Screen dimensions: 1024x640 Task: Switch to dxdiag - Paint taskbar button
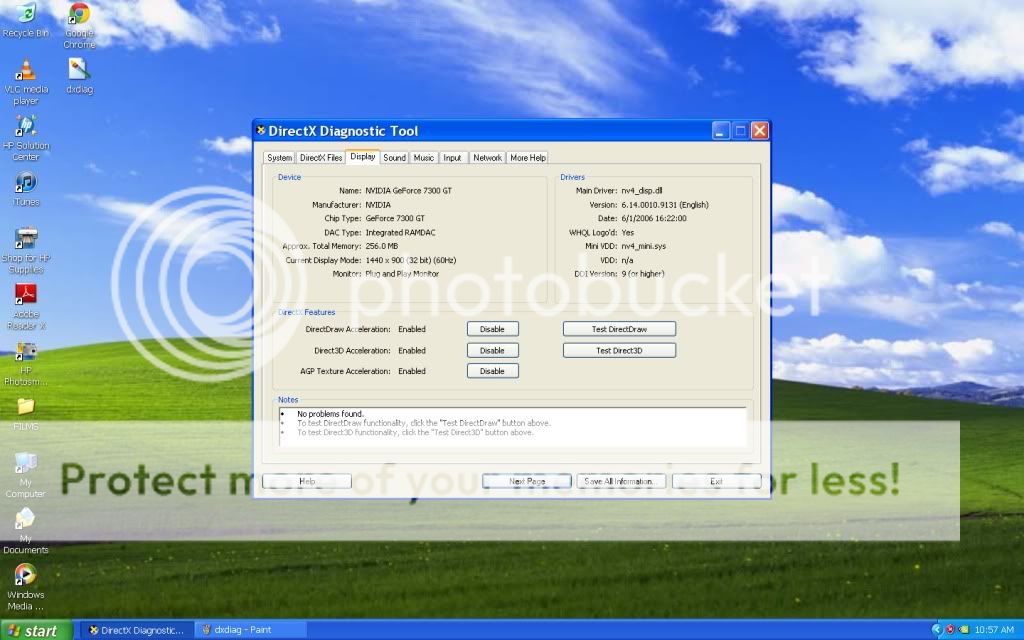[251, 630]
